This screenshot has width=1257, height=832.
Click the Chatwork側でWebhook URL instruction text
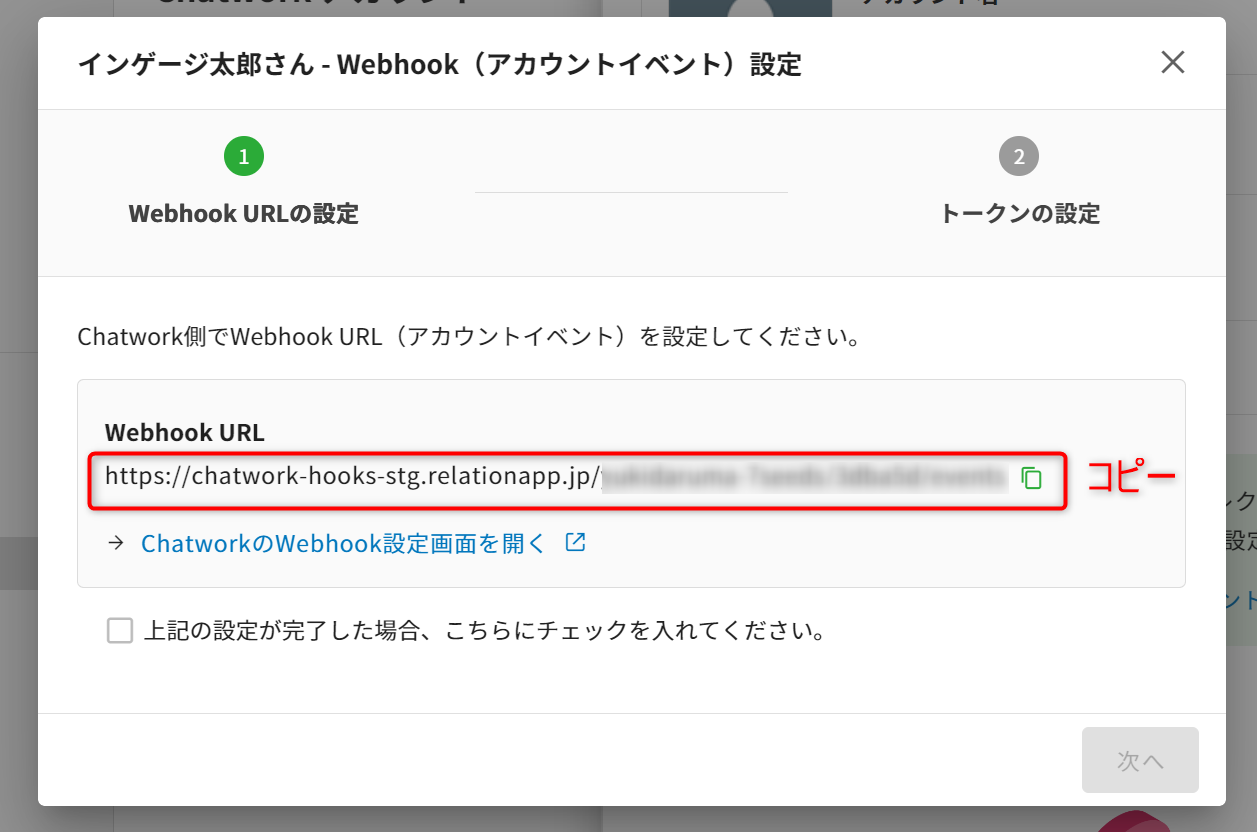[x=469, y=337]
